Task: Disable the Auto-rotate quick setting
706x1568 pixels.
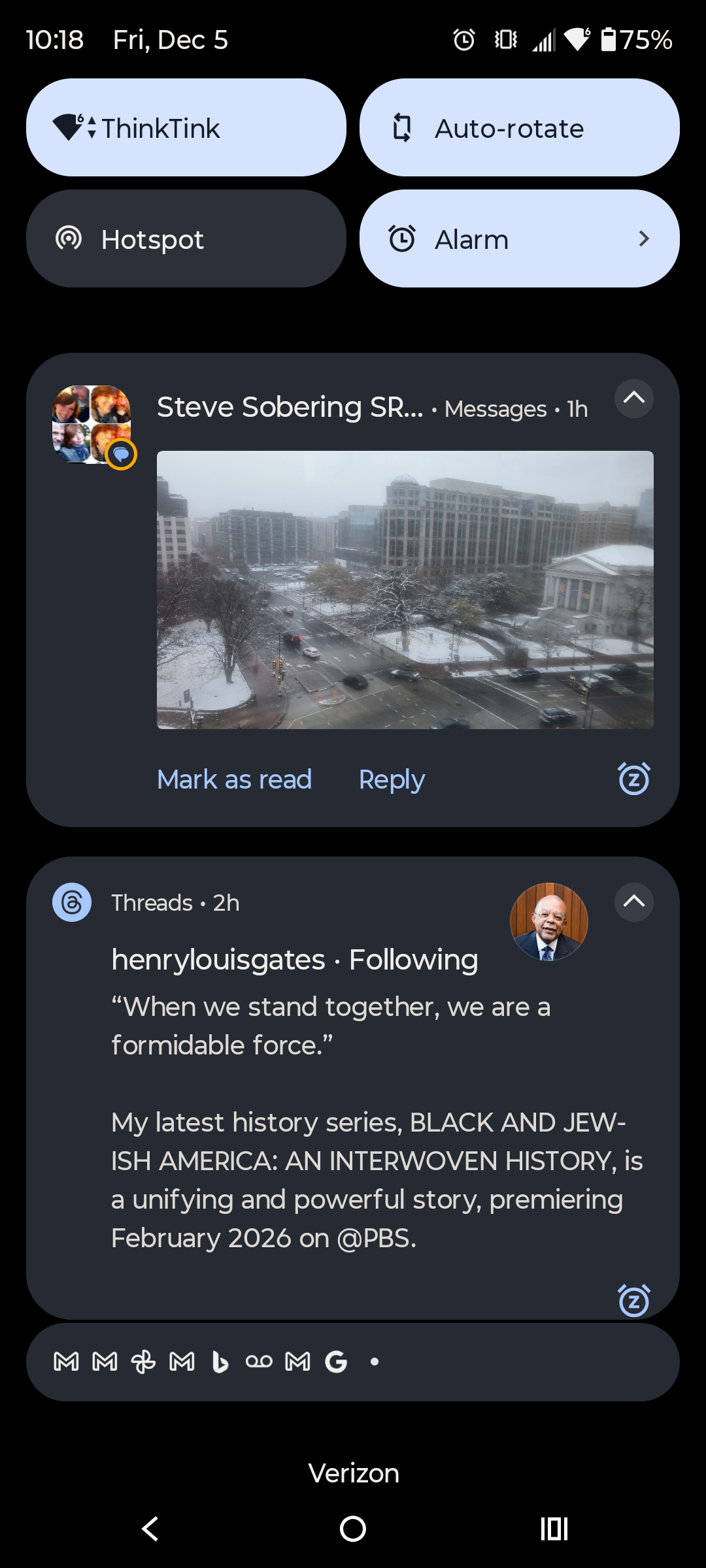Action: point(519,128)
